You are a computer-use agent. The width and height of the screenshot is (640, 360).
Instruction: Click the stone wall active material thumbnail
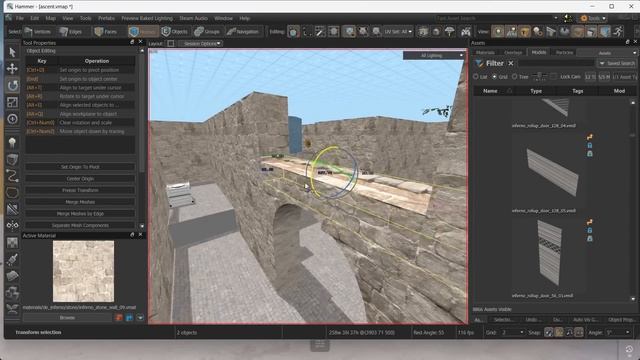[84, 271]
